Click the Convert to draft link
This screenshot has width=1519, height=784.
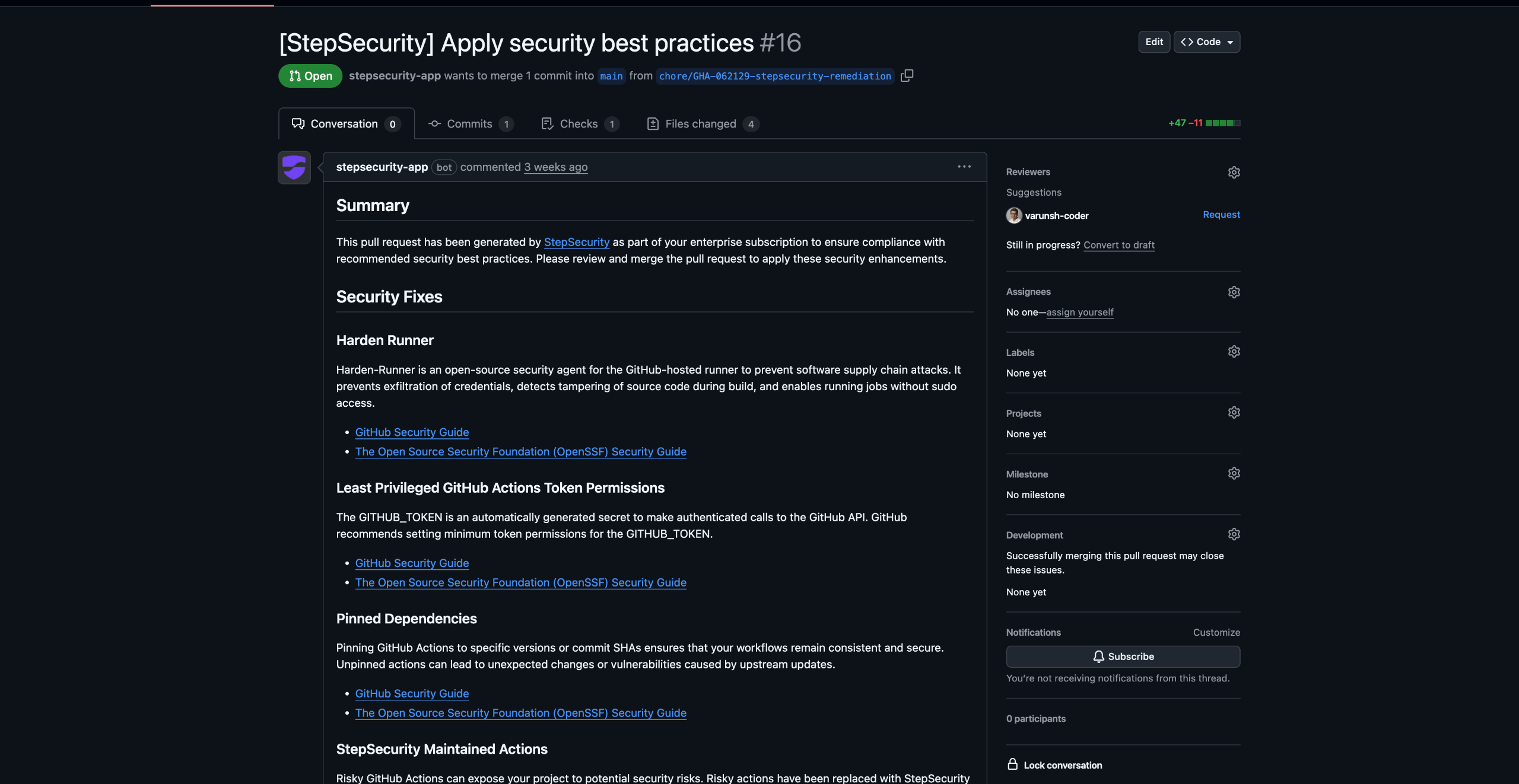click(1118, 245)
